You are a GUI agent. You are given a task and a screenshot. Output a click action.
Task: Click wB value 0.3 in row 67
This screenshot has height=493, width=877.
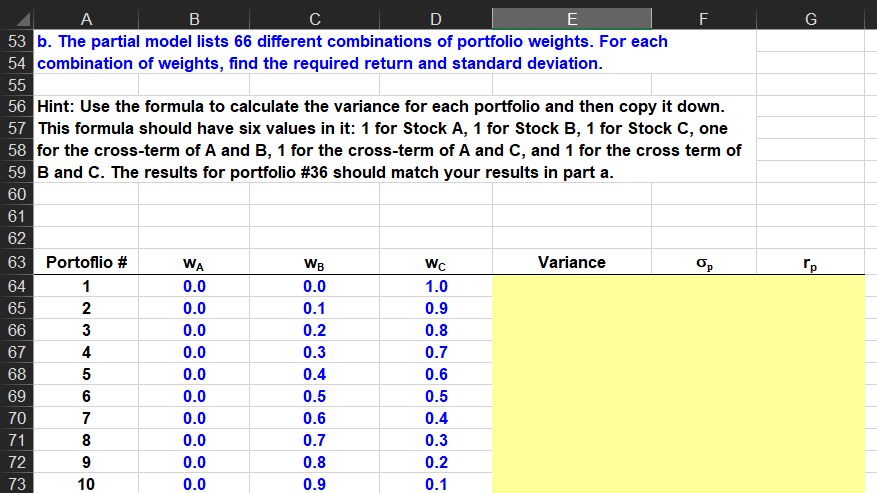click(314, 352)
